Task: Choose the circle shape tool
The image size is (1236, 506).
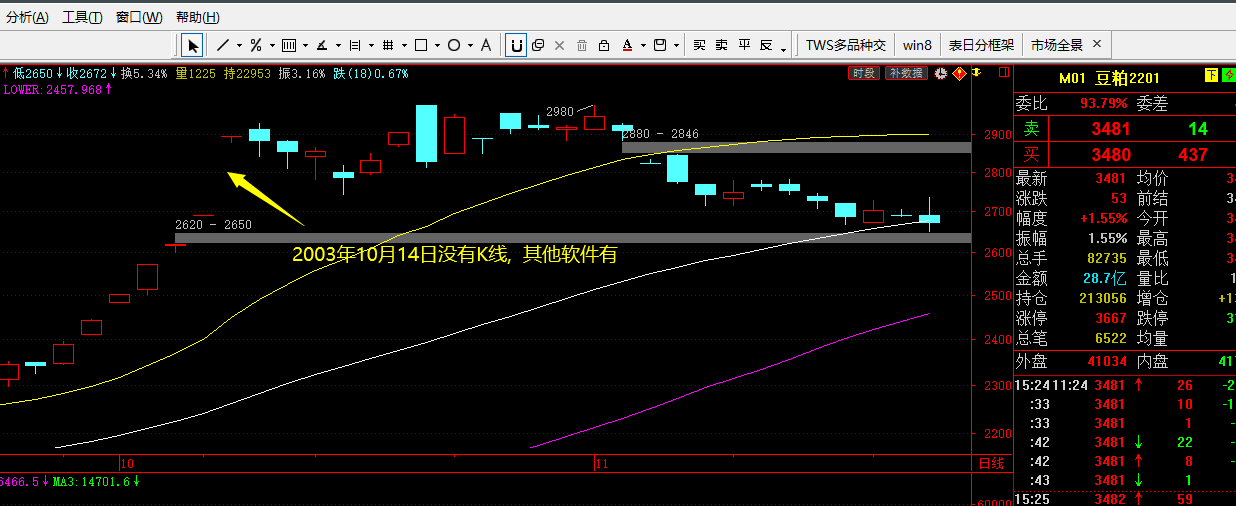Action: tap(454, 45)
